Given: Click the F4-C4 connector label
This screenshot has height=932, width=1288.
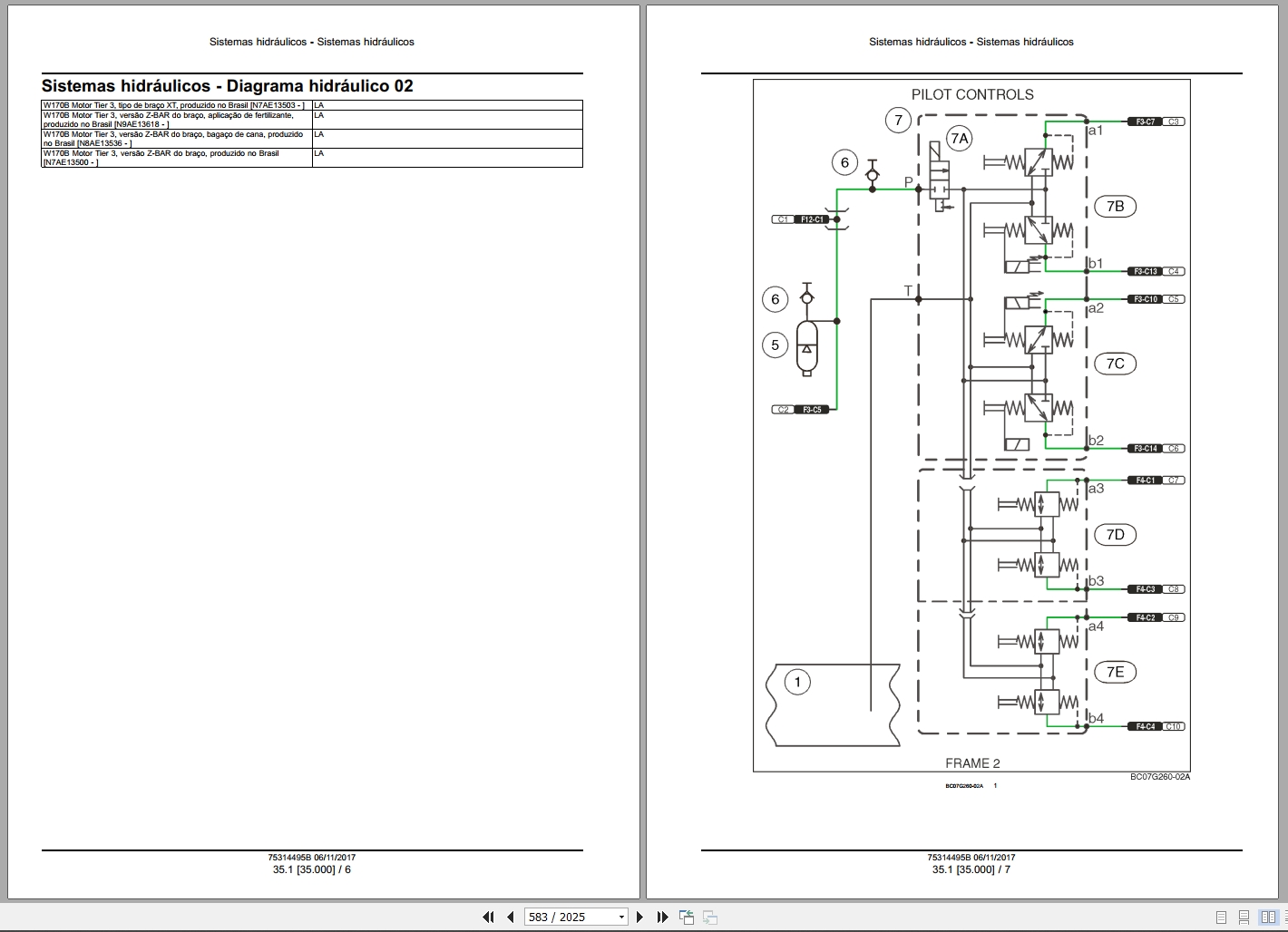Looking at the screenshot, I should (1144, 726).
